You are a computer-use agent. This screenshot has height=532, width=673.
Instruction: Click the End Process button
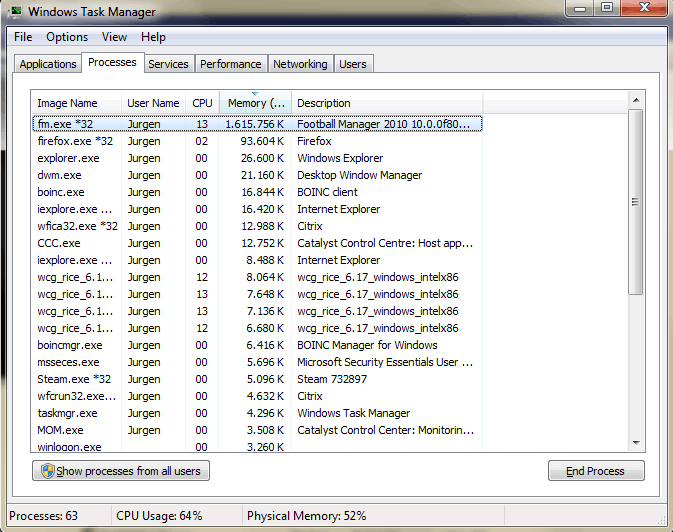[596, 471]
